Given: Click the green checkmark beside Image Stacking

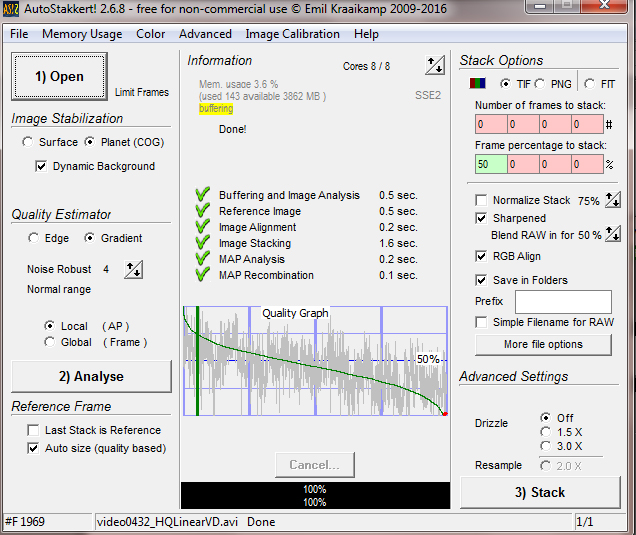Looking at the screenshot, I should click(202, 243).
